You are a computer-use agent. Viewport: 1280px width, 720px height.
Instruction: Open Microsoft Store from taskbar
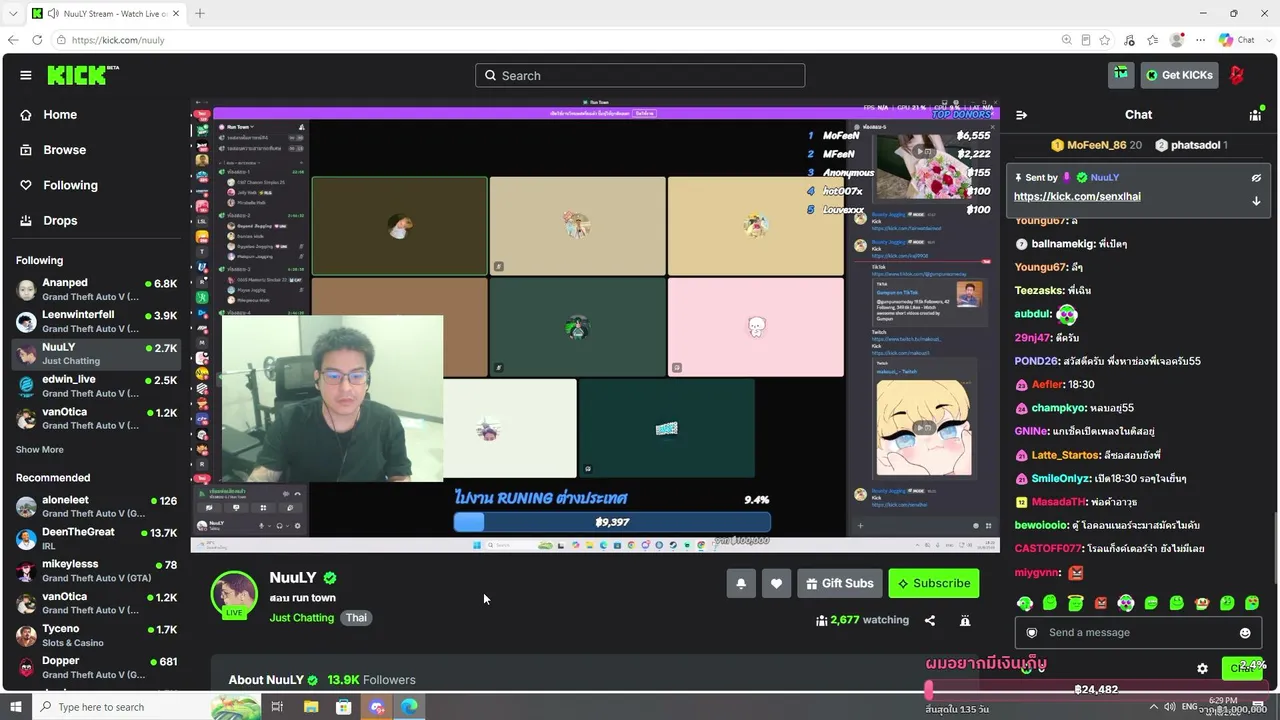click(x=344, y=707)
